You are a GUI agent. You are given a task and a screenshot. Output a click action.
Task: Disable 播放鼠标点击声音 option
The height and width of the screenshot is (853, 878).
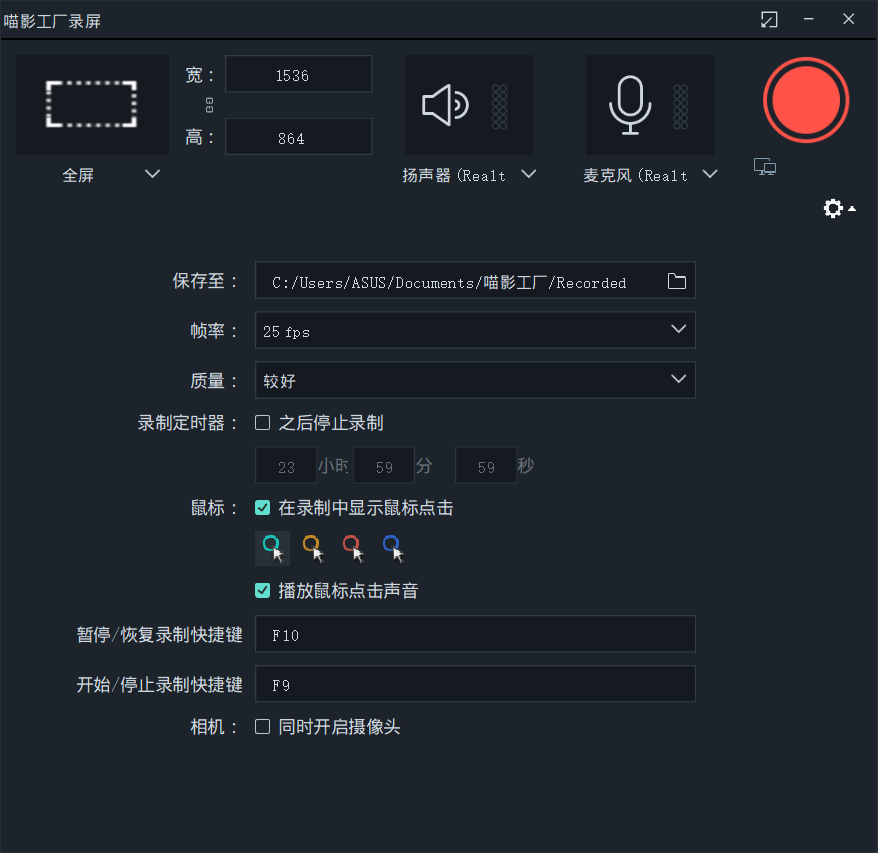coord(262,590)
